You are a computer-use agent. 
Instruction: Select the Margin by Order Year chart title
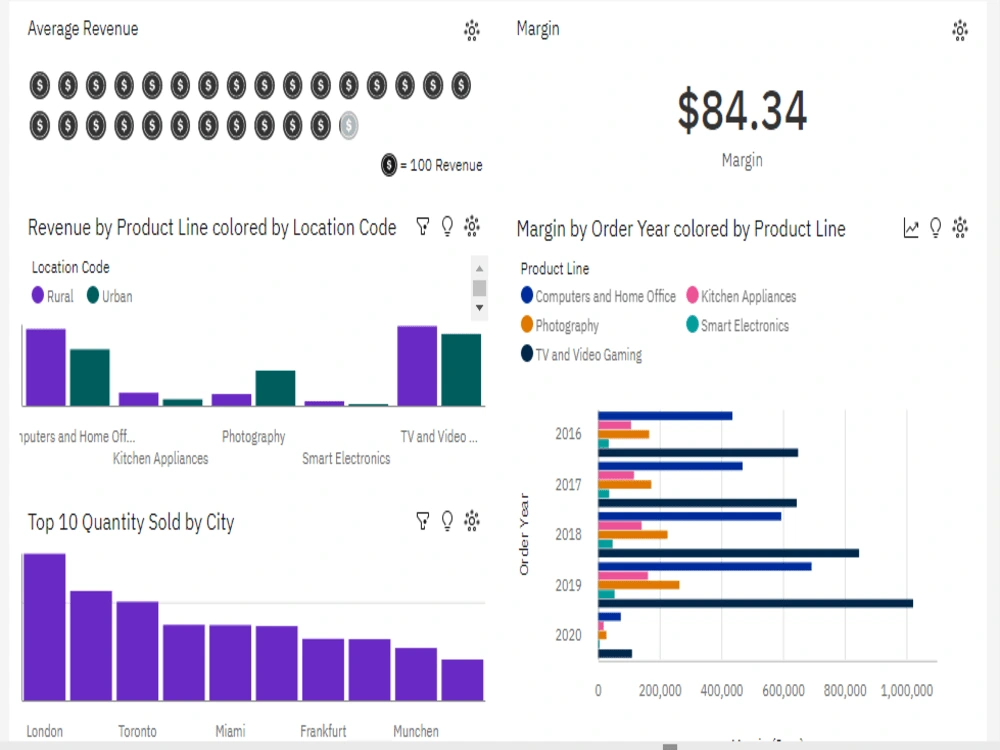coord(681,229)
